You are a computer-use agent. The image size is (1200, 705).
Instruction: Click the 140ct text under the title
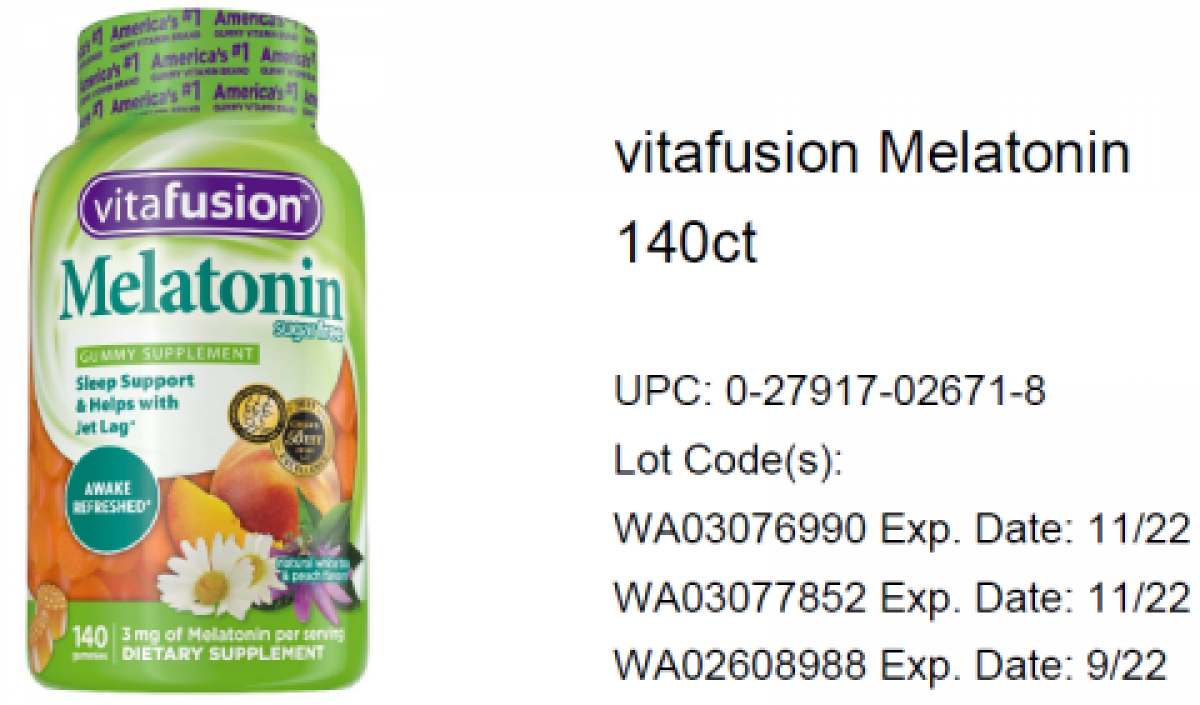[687, 243]
